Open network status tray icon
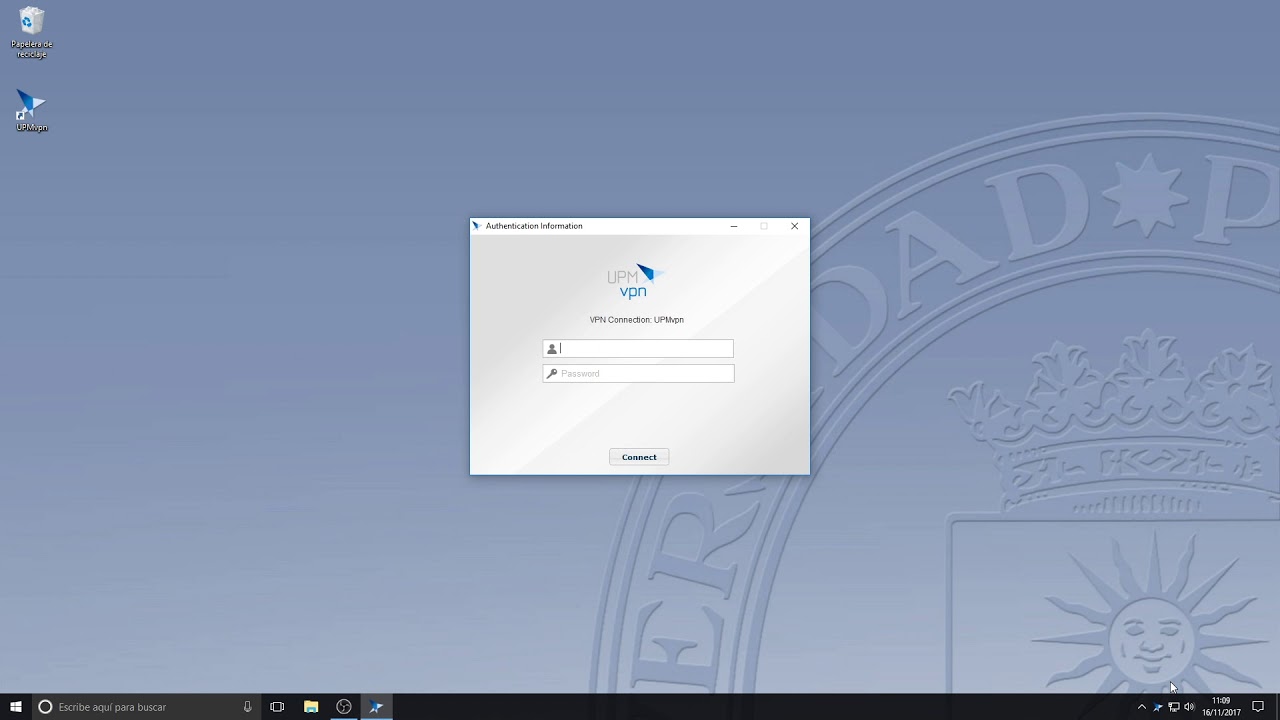This screenshot has width=1280, height=720. coord(1174,707)
